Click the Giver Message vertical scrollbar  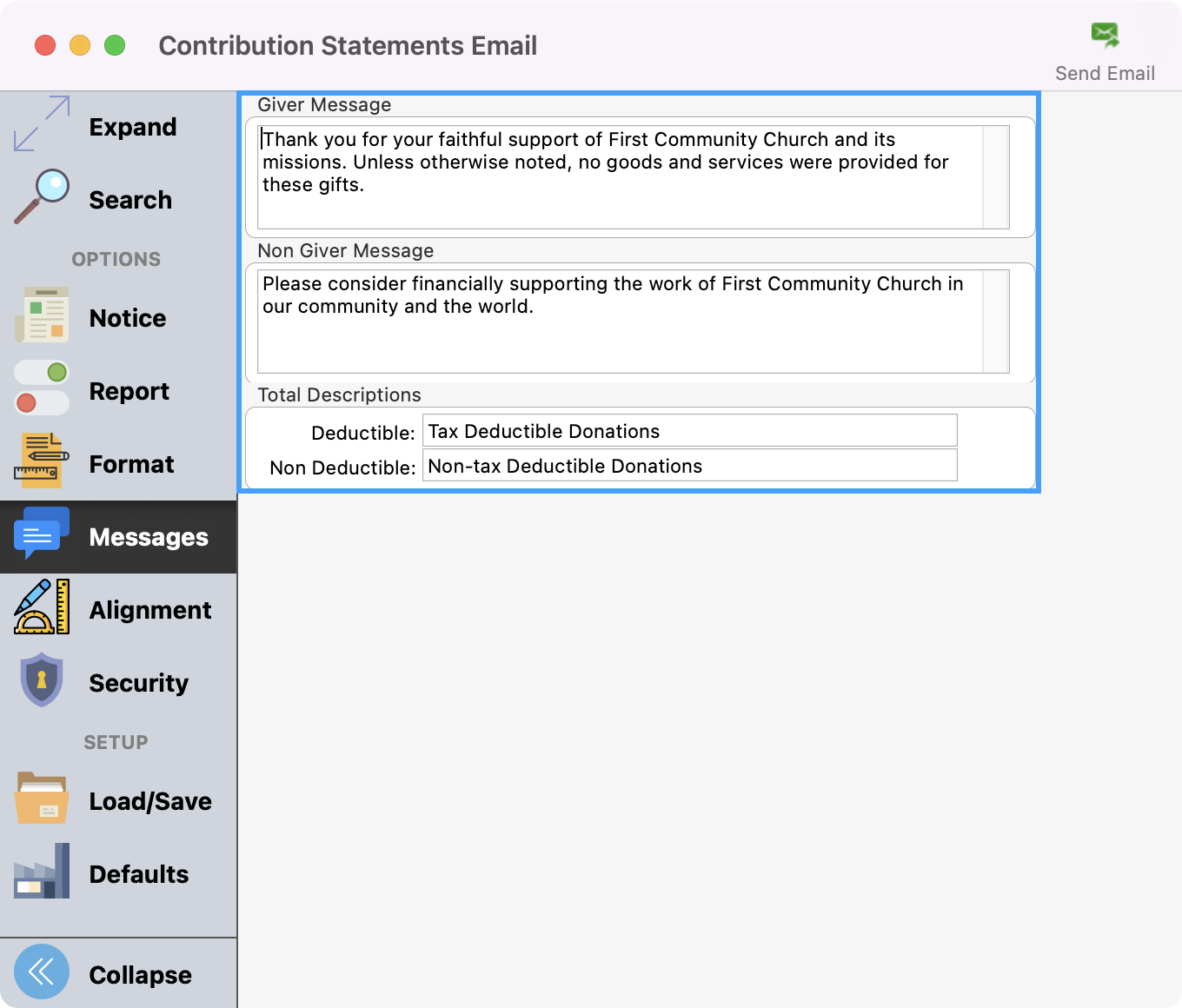pos(996,177)
